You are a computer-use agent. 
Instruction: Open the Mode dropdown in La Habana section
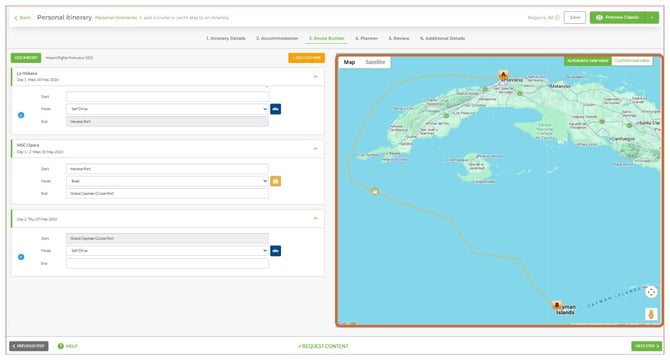tap(168, 109)
